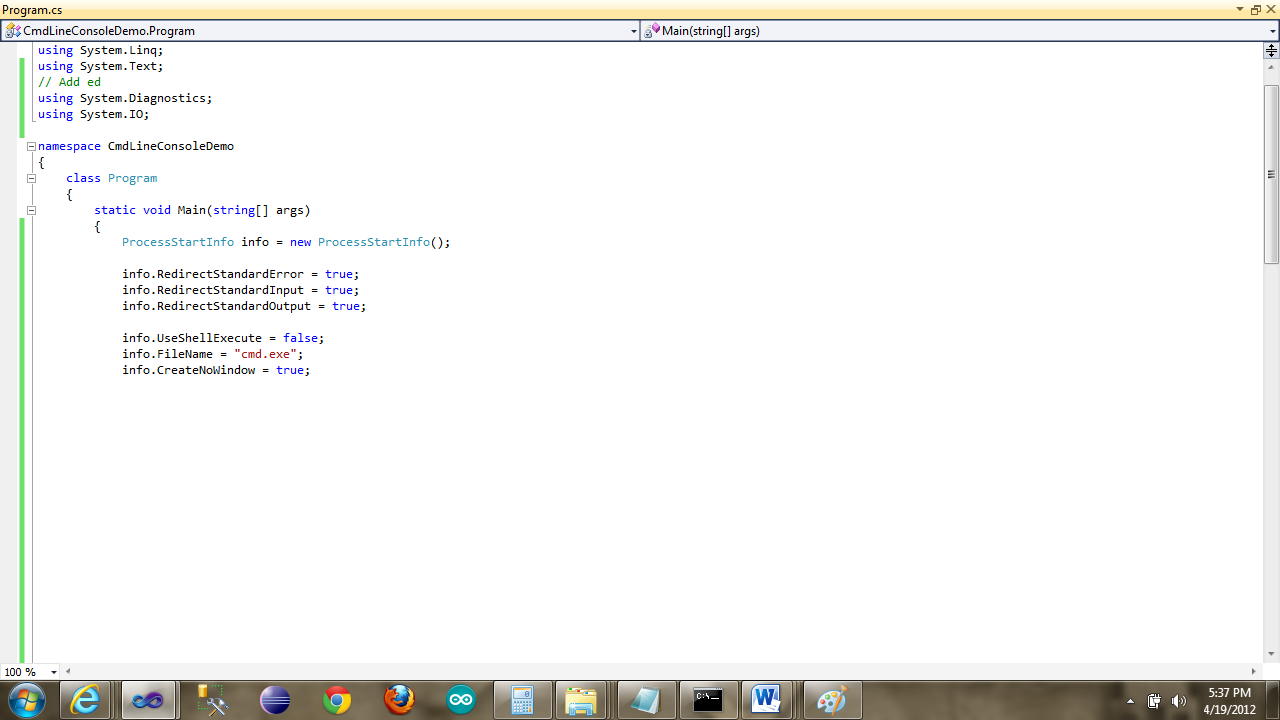Show hidden system tray icons
Screen dimensions: 1280x720
(x=1129, y=700)
